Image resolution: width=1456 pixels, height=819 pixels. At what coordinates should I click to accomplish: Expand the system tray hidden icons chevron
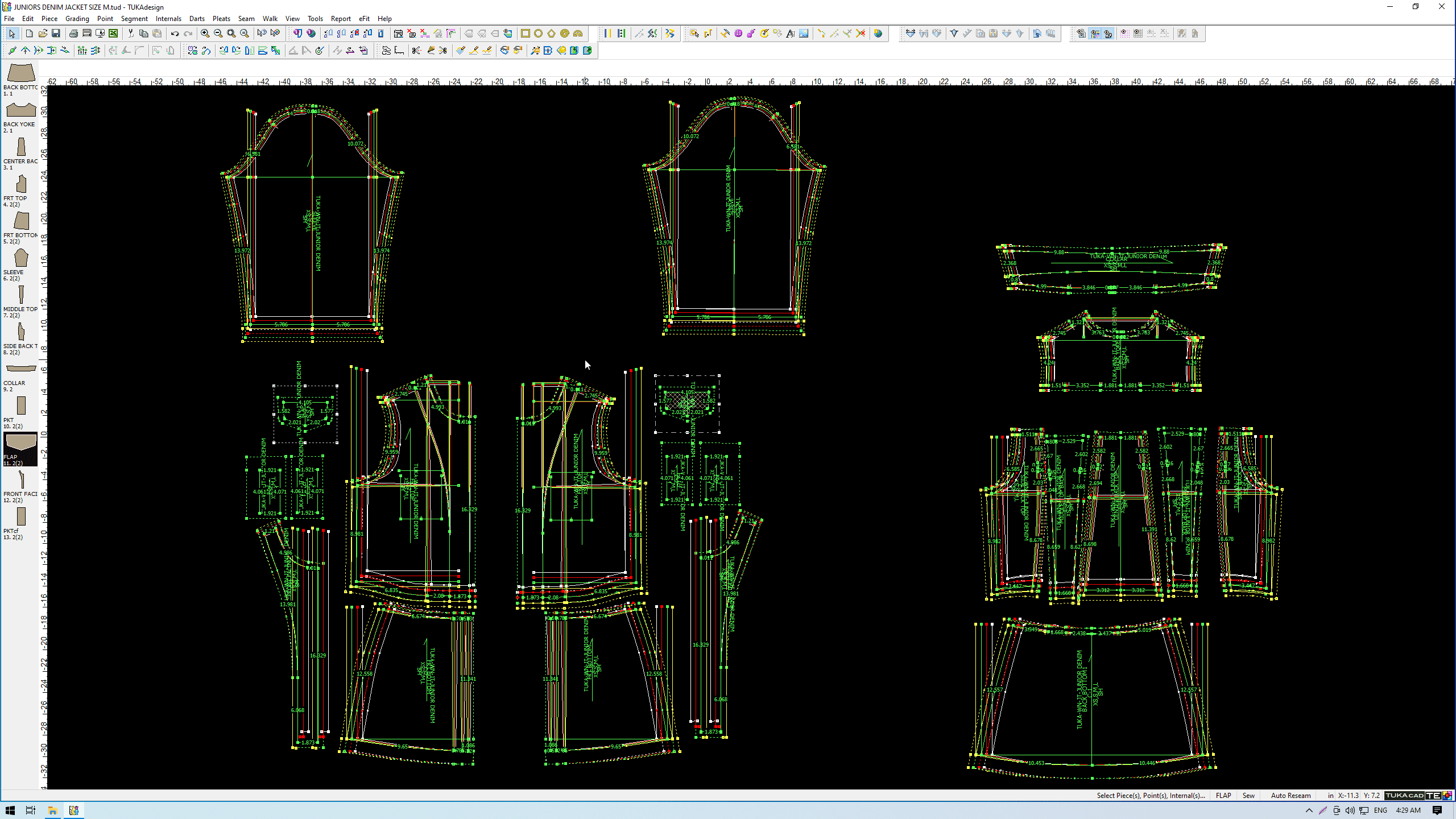coord(1309,810)
